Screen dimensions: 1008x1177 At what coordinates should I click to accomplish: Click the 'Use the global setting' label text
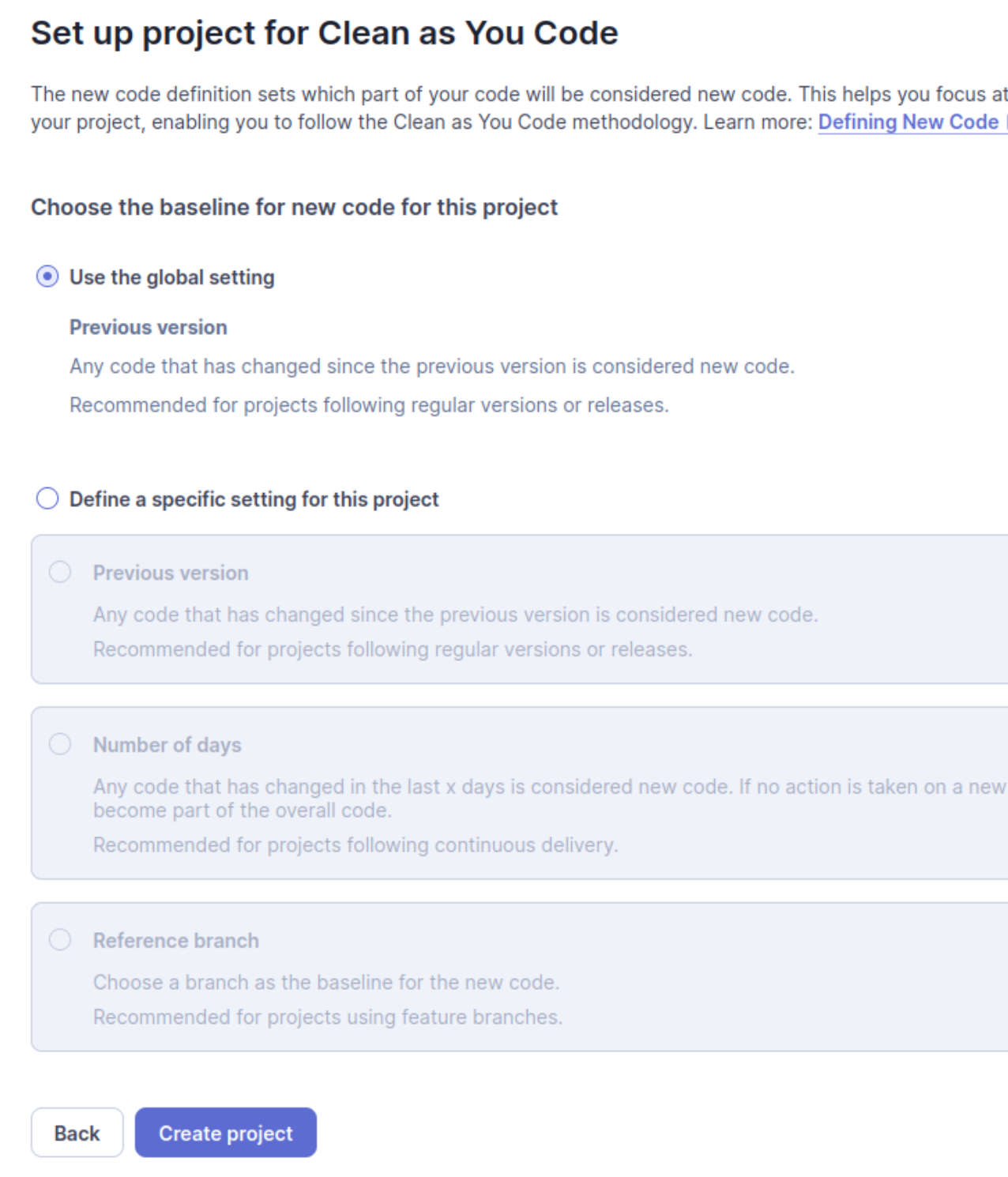click(172, 277)
